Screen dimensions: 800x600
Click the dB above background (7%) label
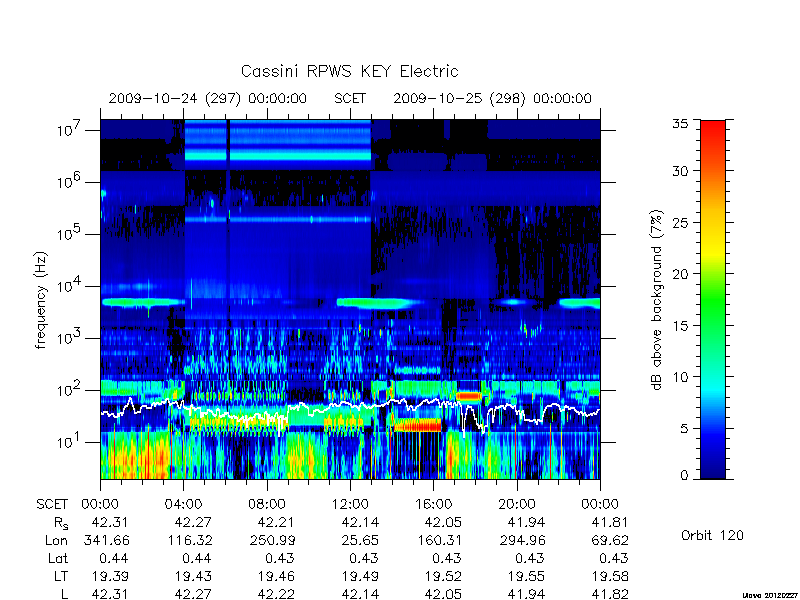[657, 300]
